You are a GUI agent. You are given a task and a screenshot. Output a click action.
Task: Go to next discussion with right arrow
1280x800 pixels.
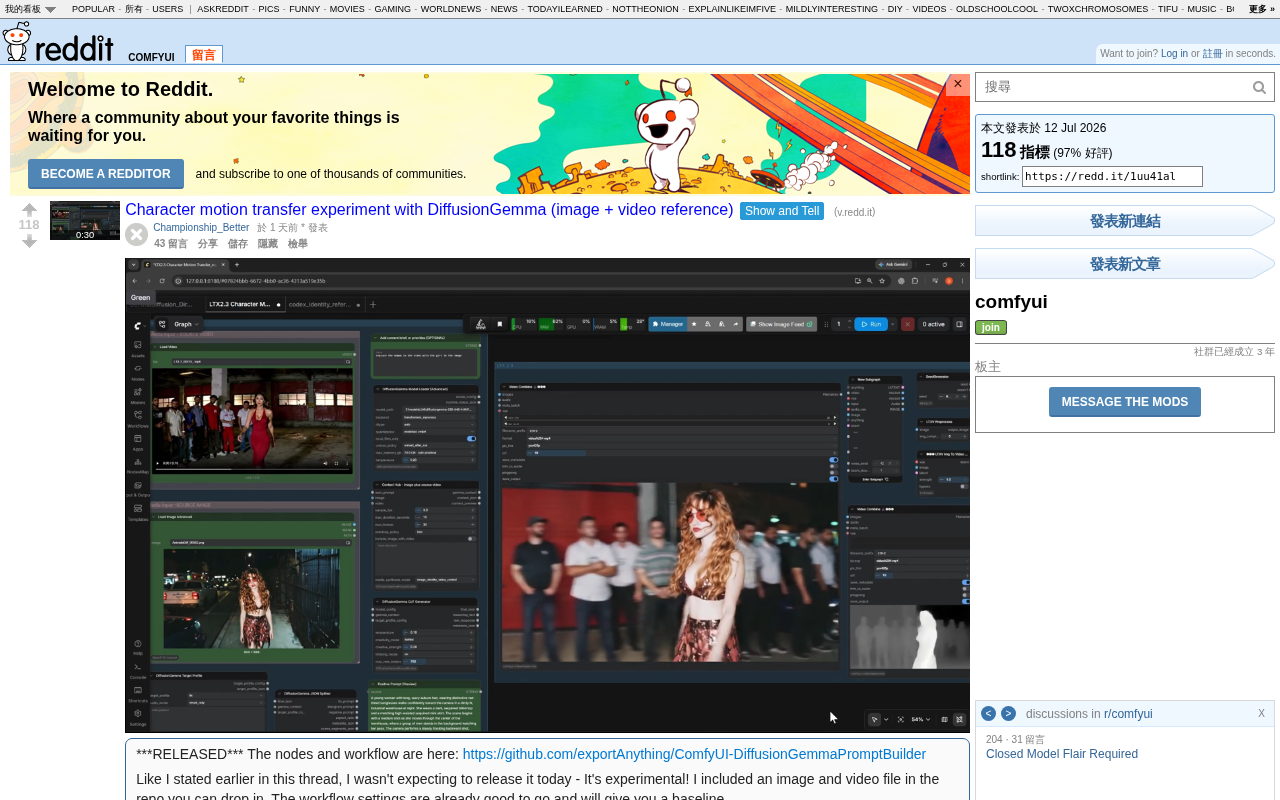point(1008,713)
